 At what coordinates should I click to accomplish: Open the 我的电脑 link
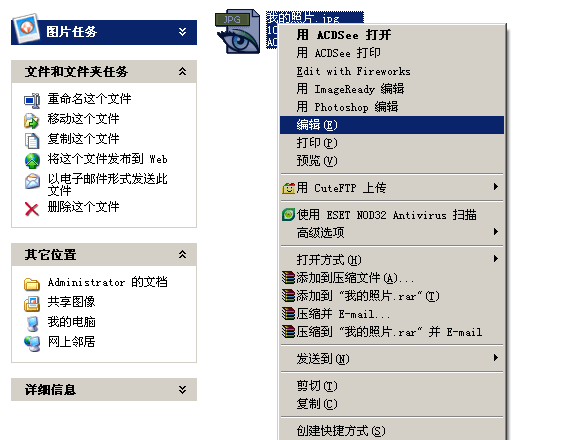coord(71,322)
